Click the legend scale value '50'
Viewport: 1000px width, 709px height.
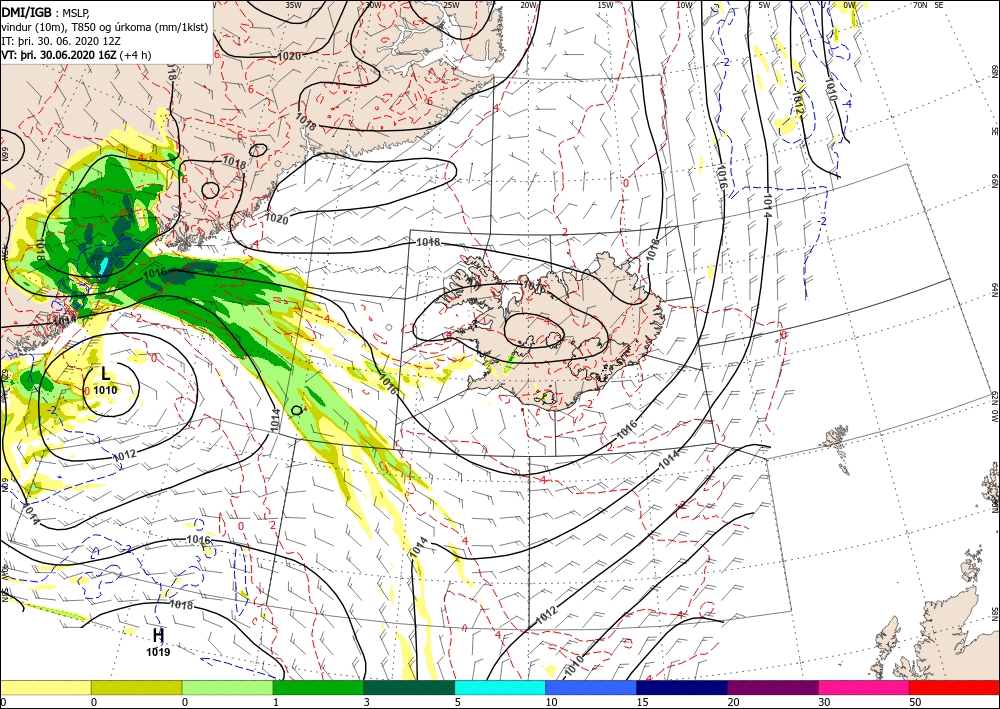[915, 702]
